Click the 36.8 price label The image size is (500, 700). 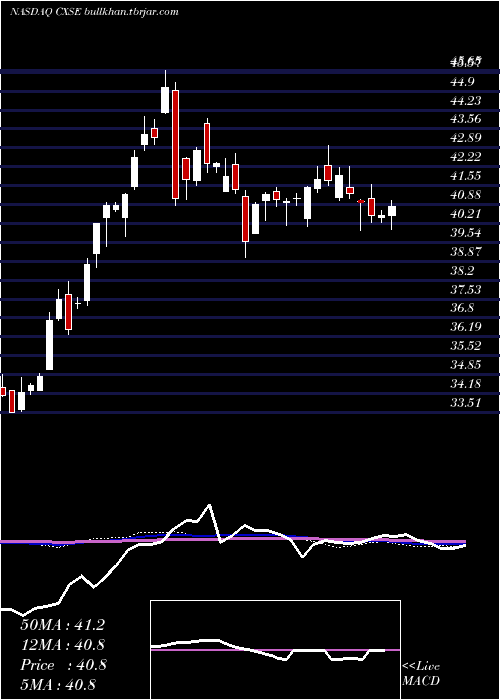462,308
